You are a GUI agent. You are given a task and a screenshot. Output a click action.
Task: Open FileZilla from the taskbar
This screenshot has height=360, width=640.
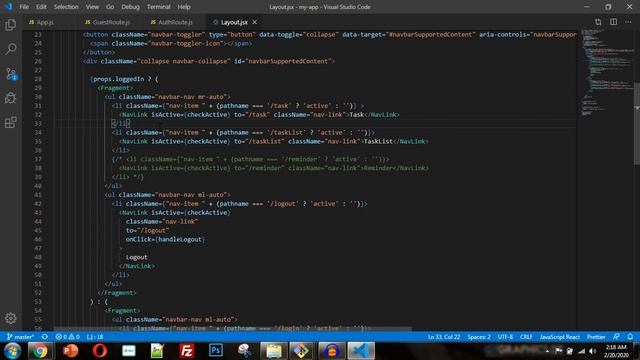tap(187, 351)
